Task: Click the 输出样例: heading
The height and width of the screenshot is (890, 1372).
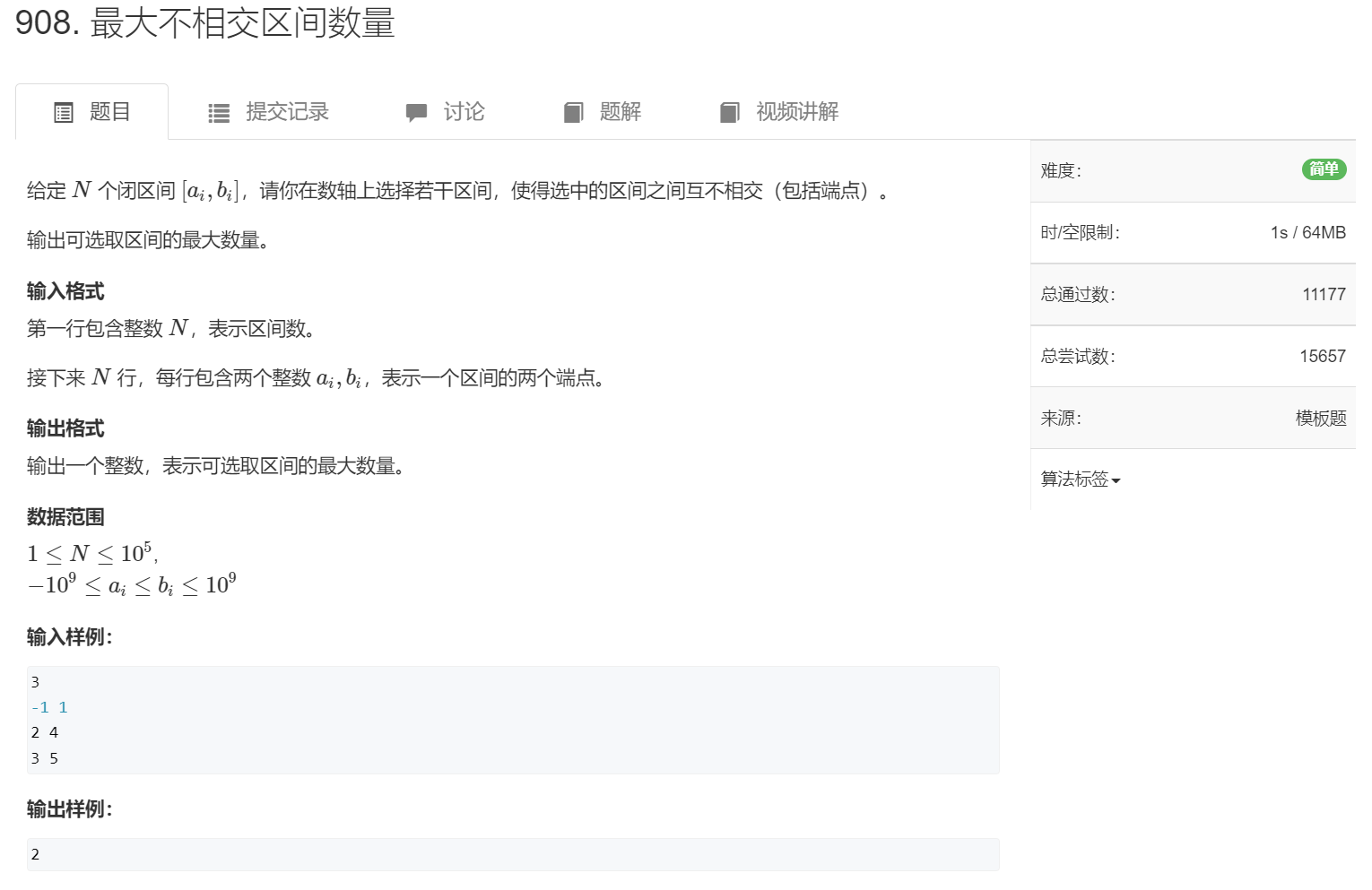Action: coord(70,809)
